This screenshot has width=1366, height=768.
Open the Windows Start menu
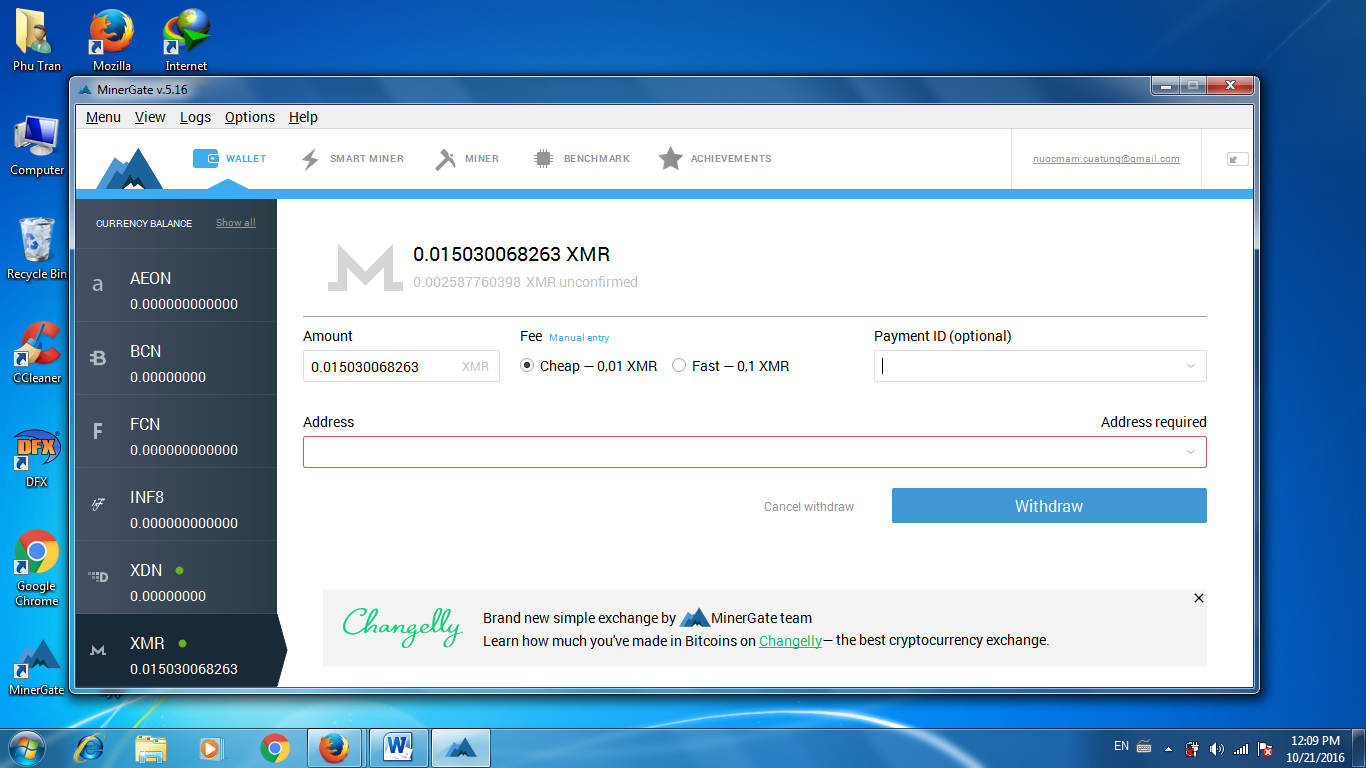coord(26,748)
